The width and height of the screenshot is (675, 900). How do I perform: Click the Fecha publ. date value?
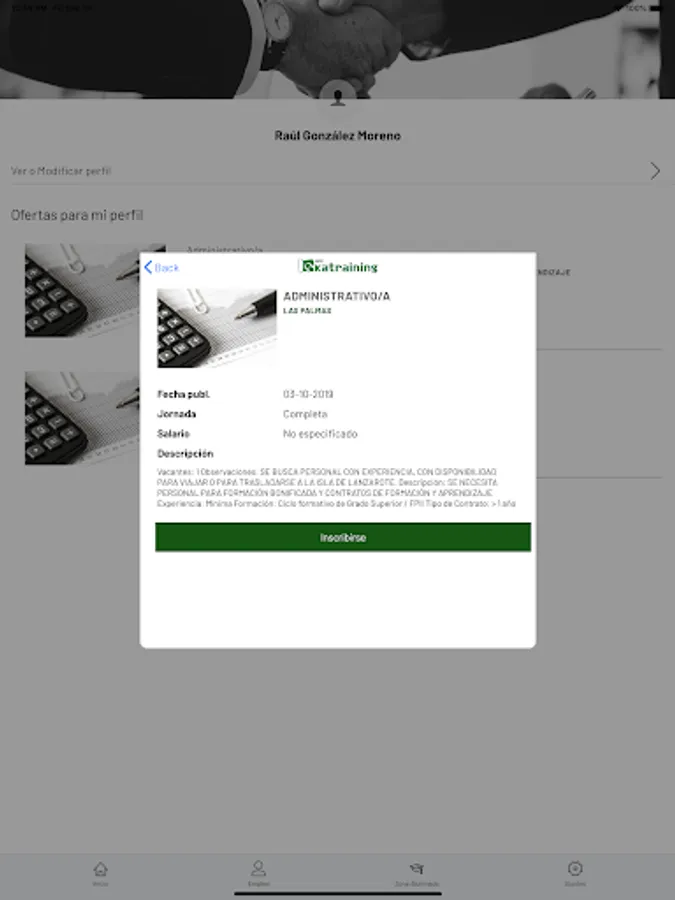click(x=308, y=394)
